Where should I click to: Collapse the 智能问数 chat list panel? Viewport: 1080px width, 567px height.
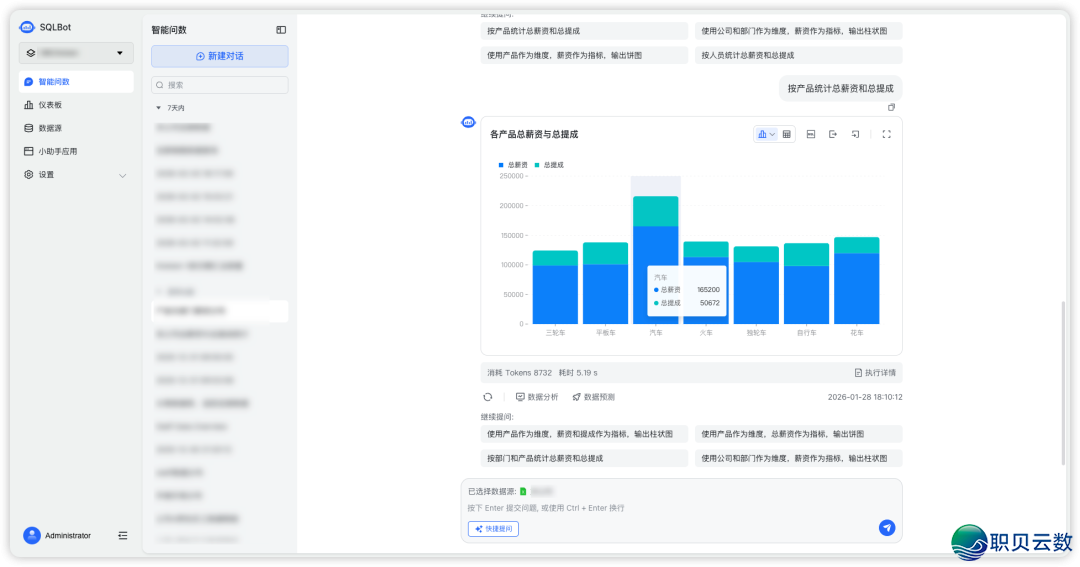[281, 30]
